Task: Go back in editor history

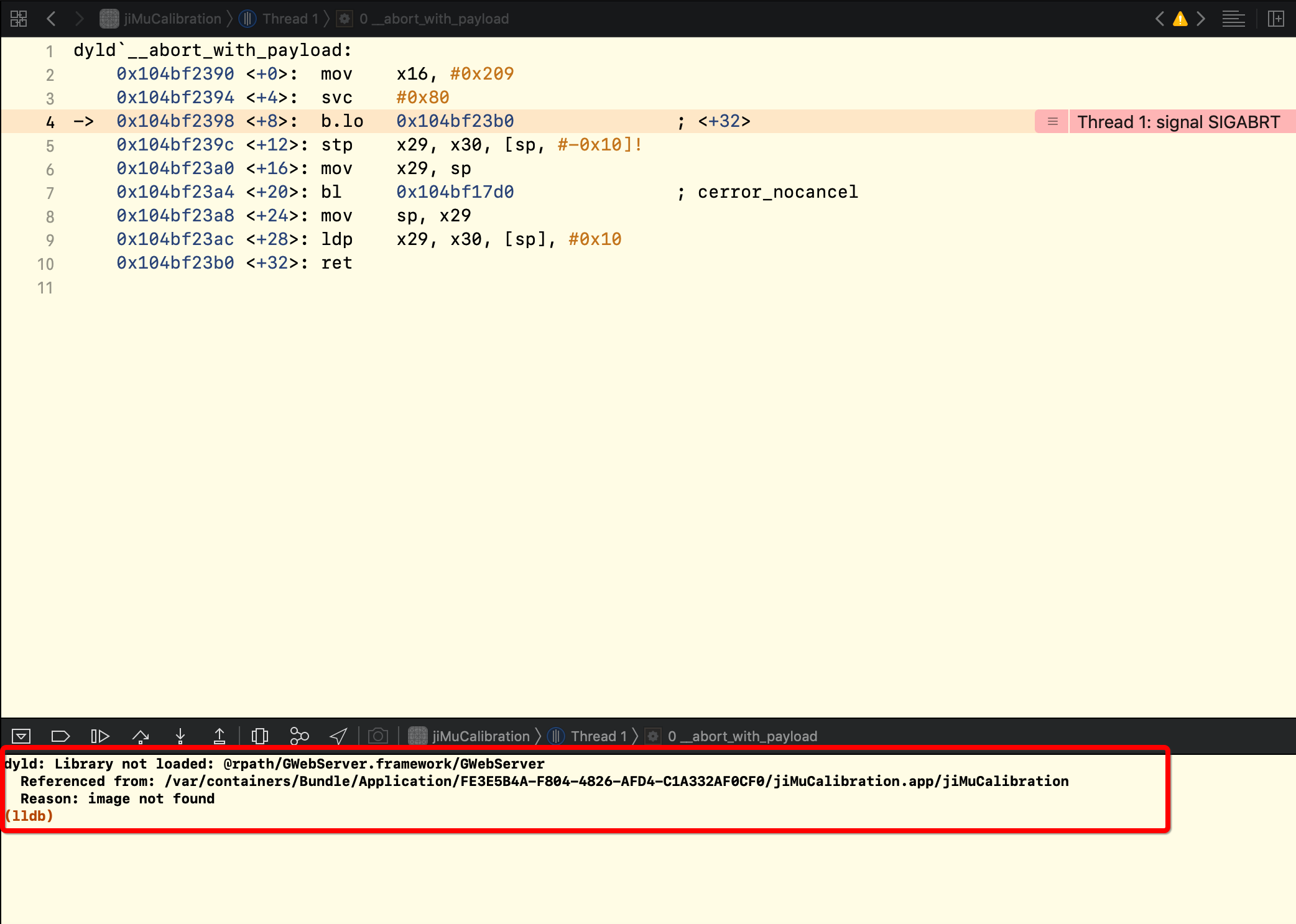Action: (x=52, y=19)
